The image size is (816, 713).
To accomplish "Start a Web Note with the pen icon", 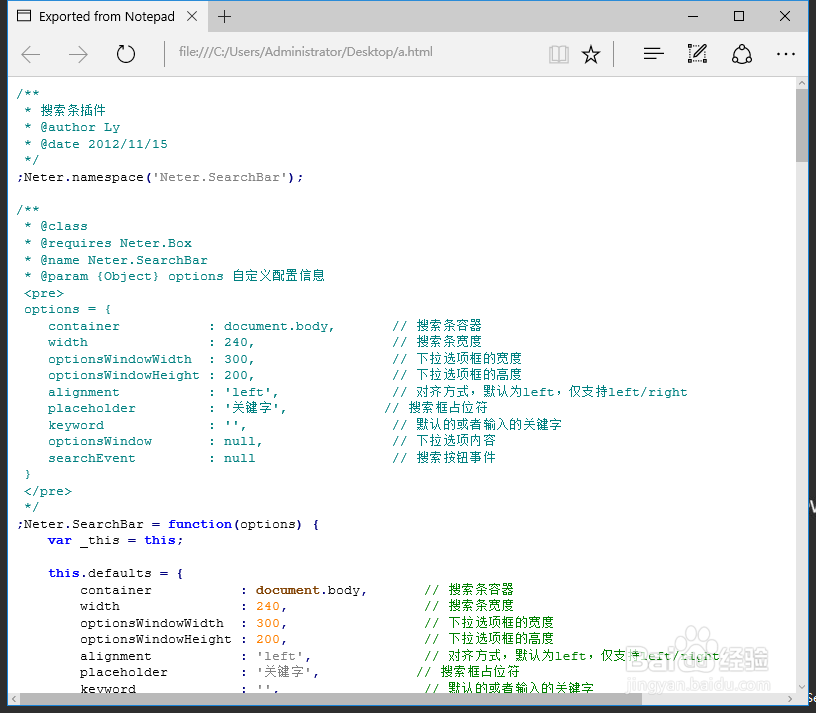I will (697, 54).
